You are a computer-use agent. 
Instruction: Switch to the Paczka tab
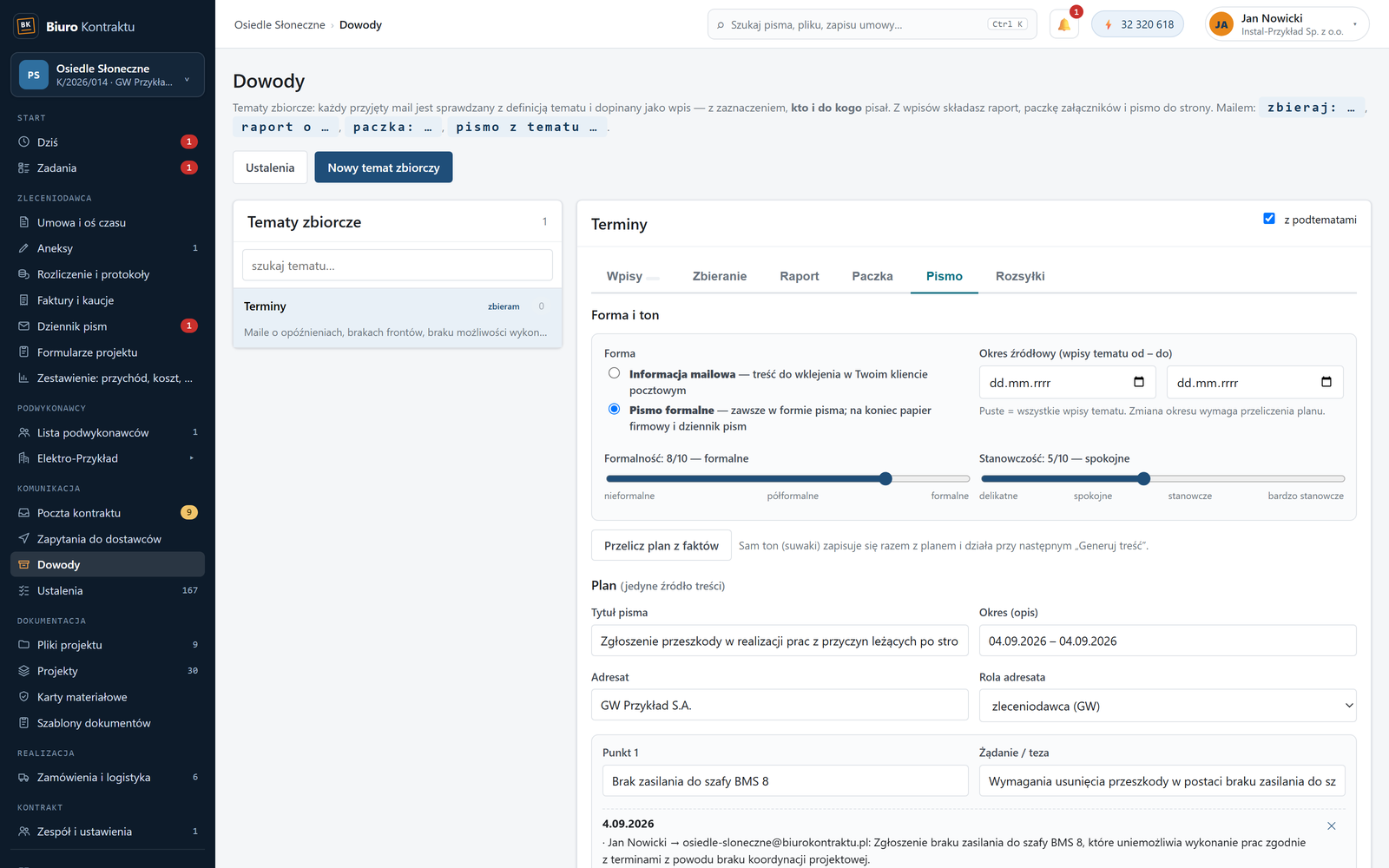(x=872, y=276)
